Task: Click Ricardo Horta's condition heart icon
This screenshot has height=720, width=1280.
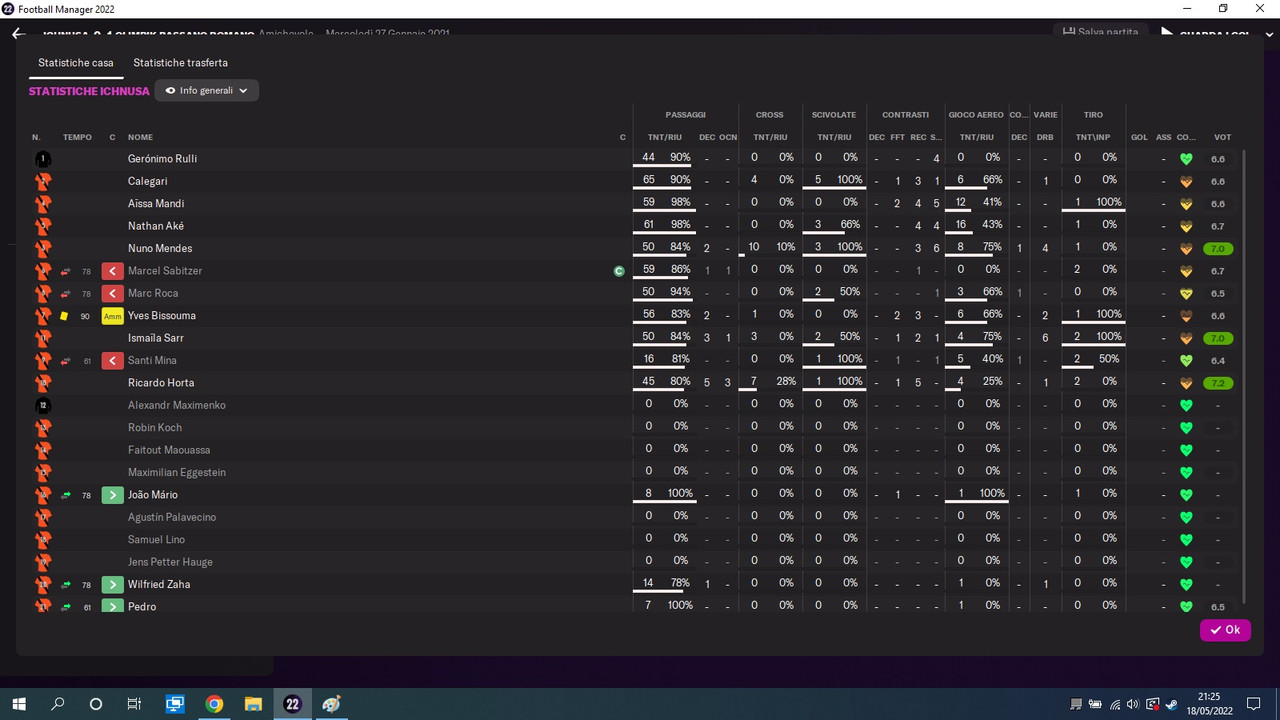Action: click(1186, 383)
